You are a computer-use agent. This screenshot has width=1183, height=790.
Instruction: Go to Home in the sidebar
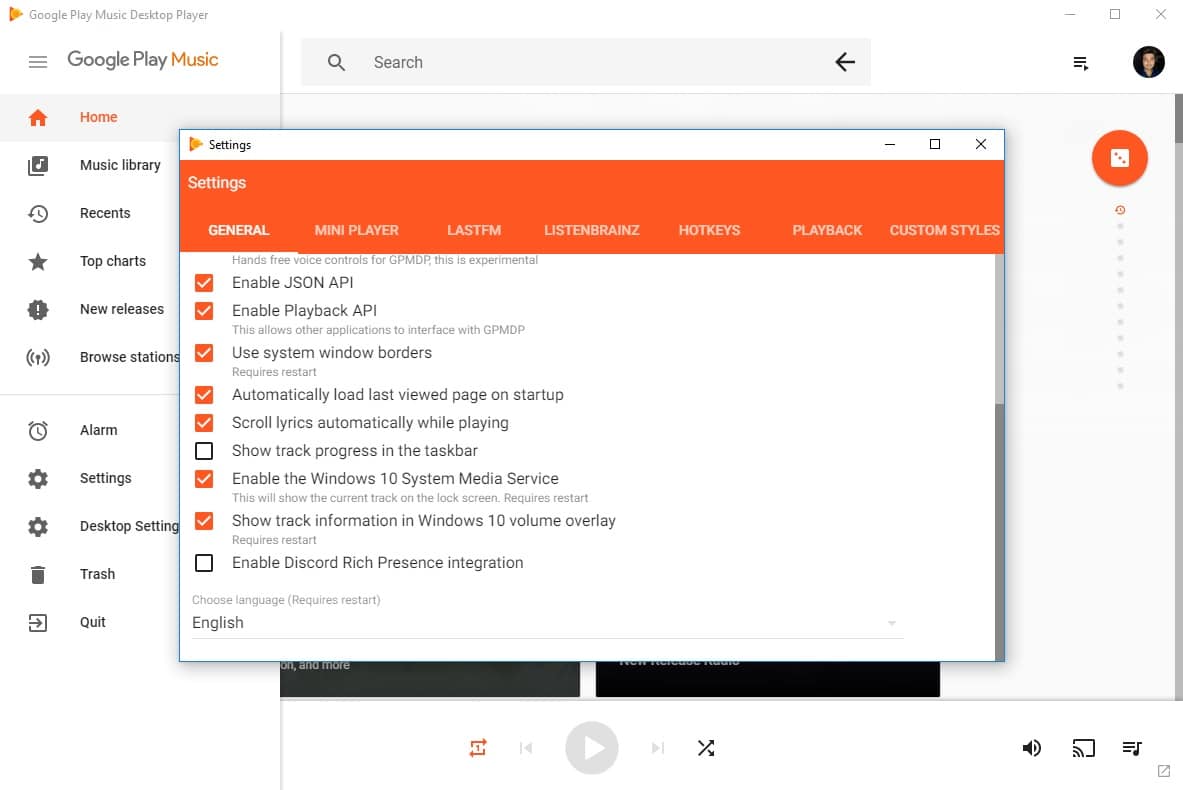pos(99,117)
